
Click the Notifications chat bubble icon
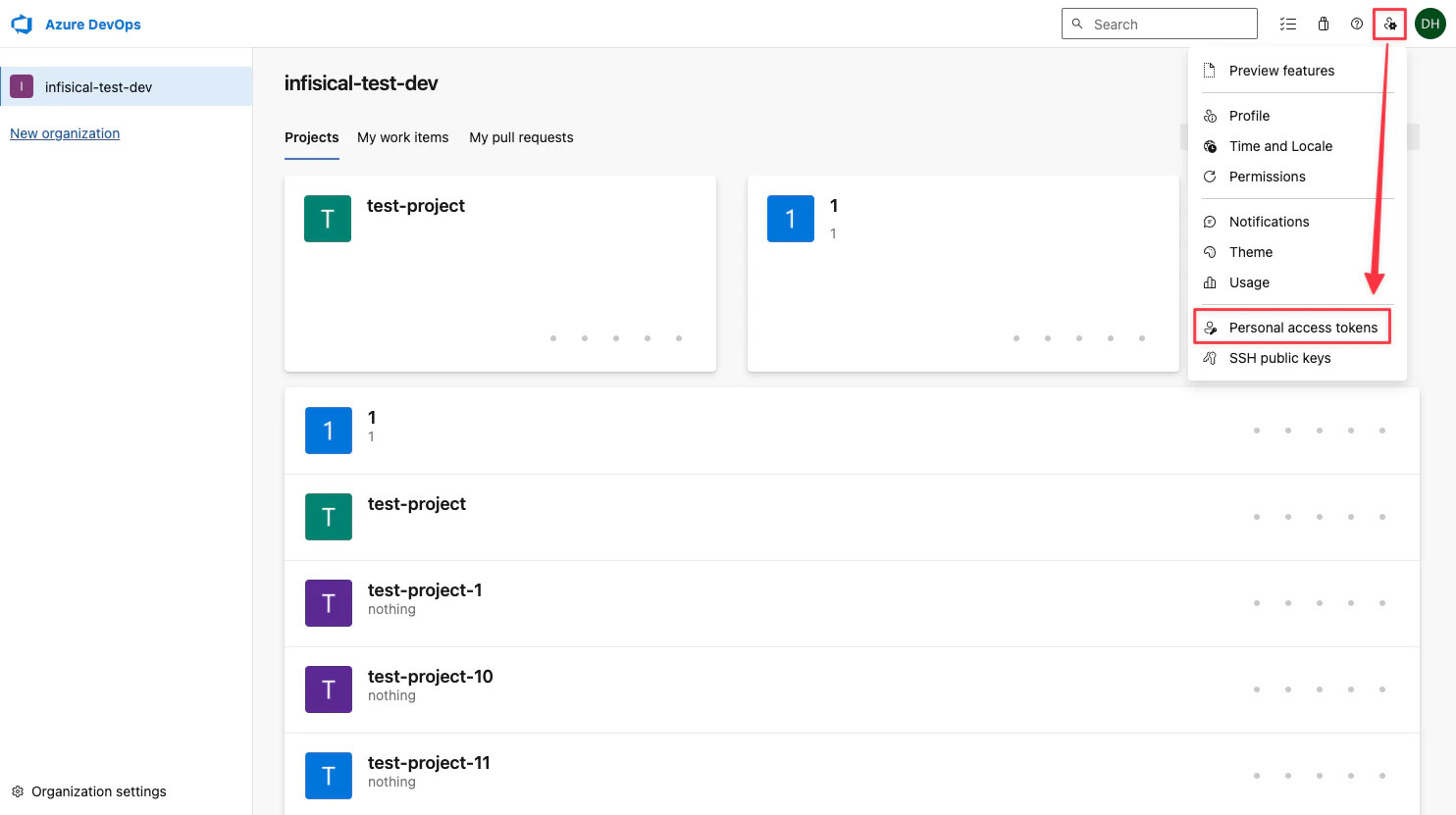click(1210, 222)
